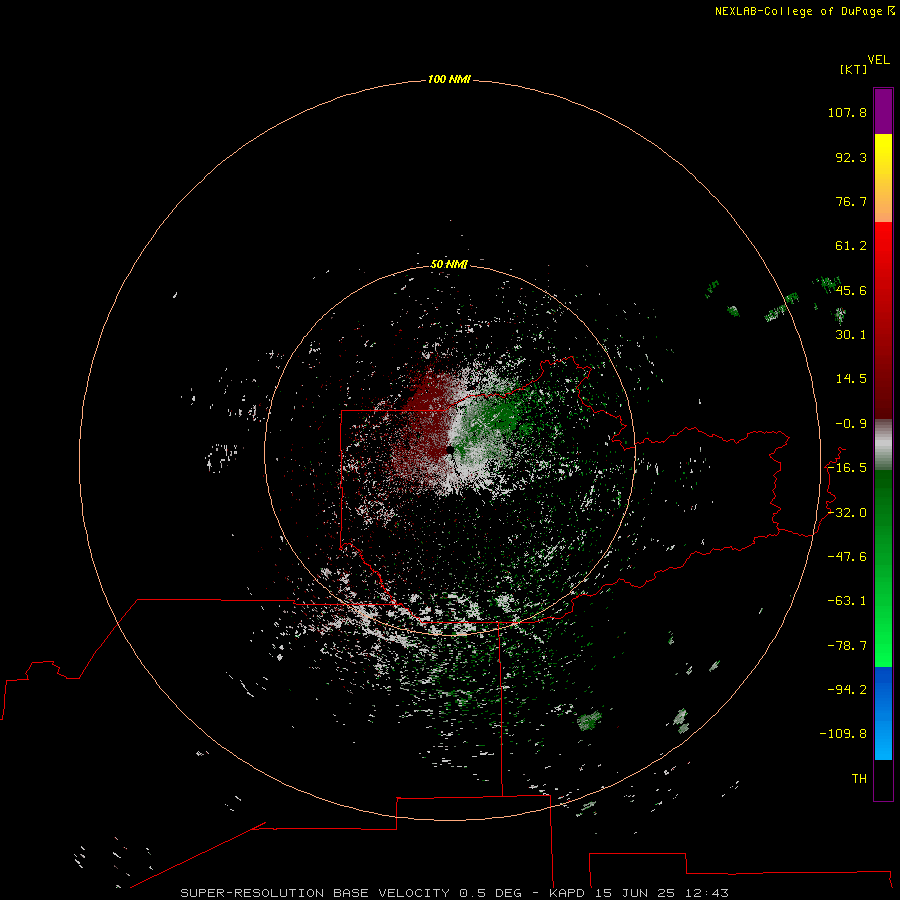Click the yellow-orange segment of the color bar
Viewport: 900px width, 900px height.
(883, 178)
